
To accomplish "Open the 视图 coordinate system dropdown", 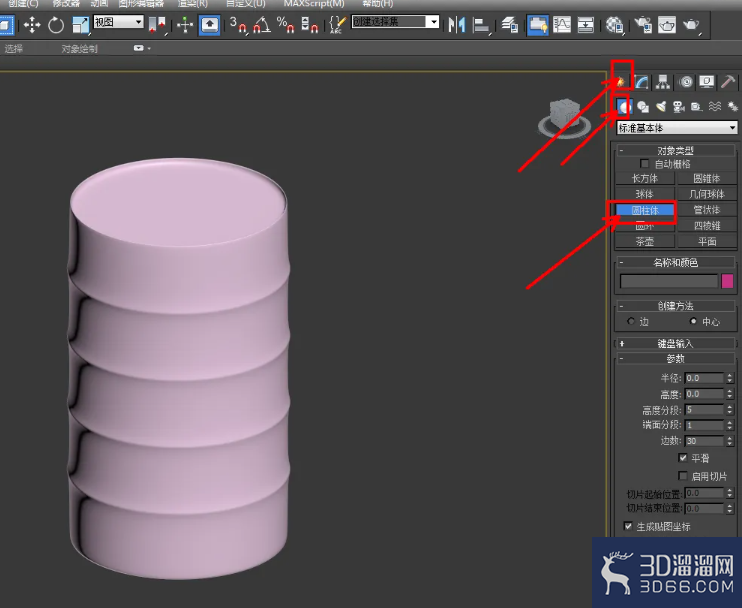I will (x=118, y=22).
